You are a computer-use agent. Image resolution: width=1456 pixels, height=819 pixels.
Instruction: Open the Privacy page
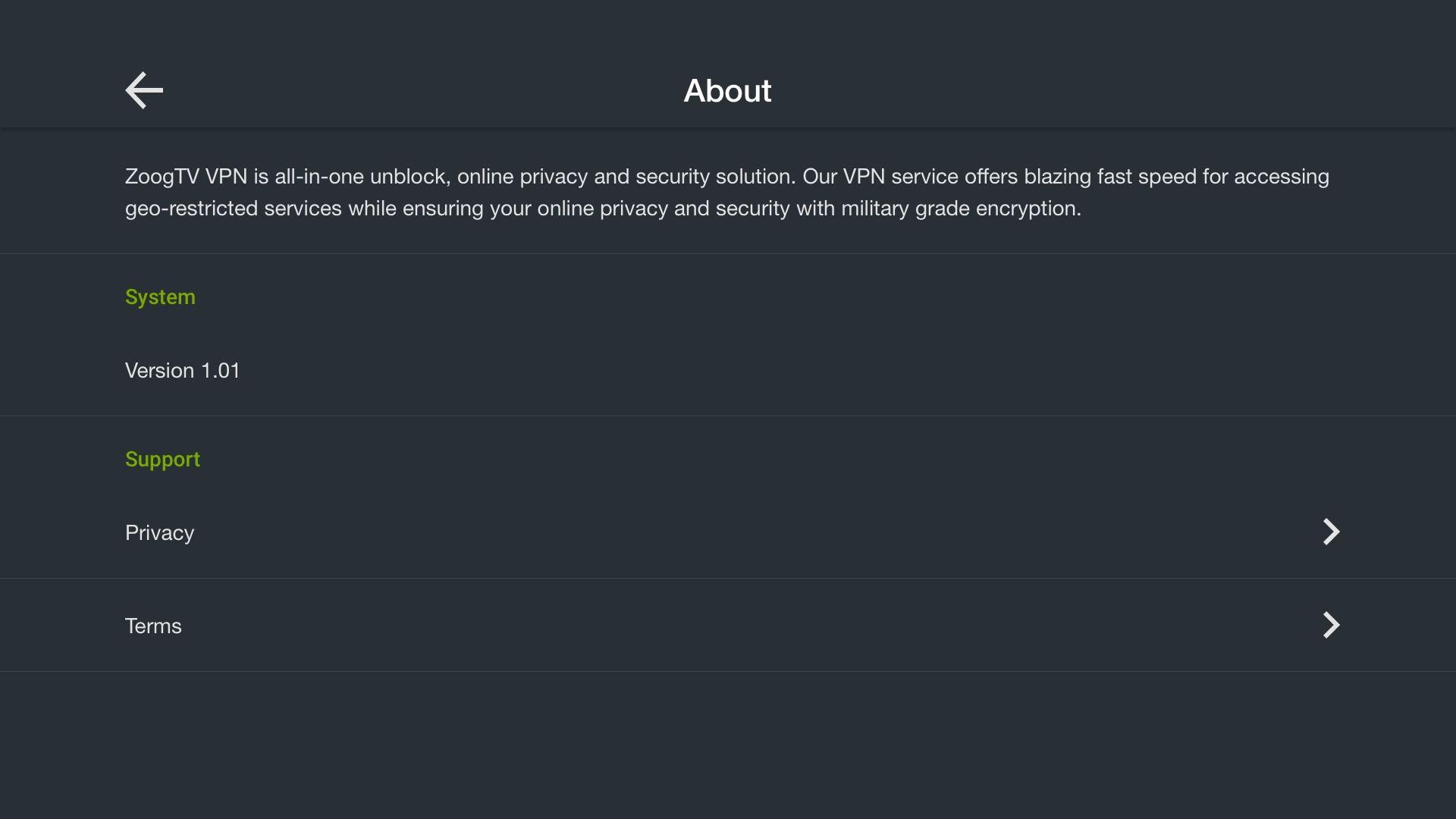tap(159, 532)
